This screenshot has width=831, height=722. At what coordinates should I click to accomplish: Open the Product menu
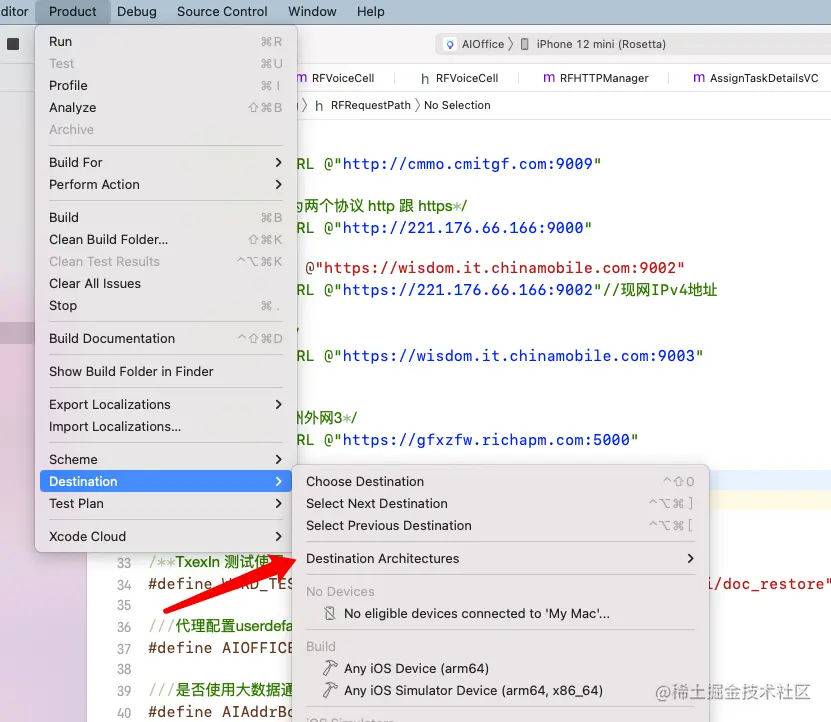(73, 12)
